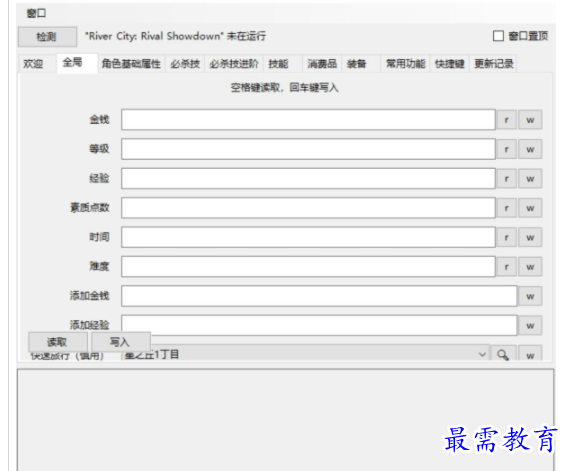Click r button for 经验

[x=506, y=179]
